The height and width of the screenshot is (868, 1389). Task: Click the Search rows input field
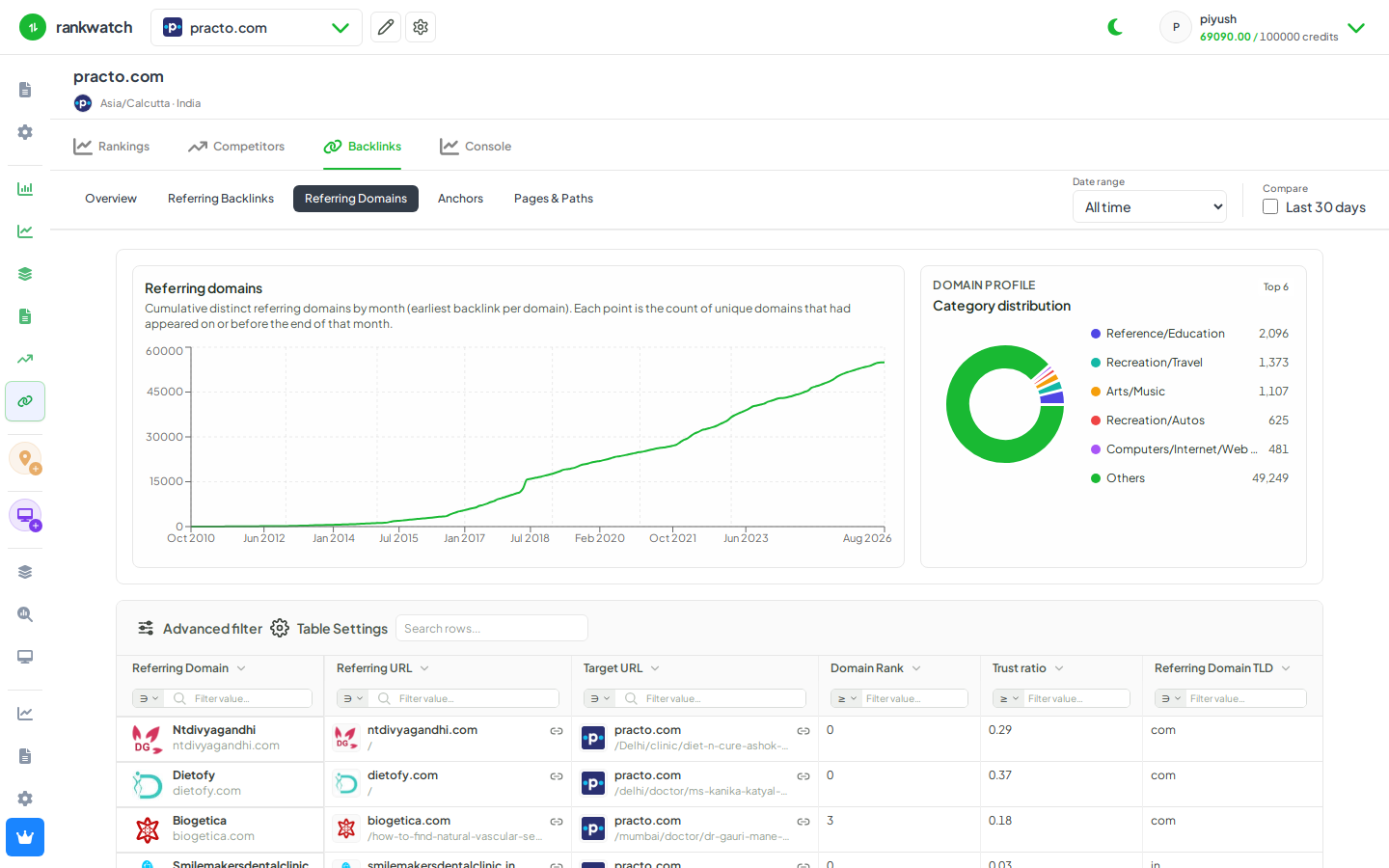[492, 628]
